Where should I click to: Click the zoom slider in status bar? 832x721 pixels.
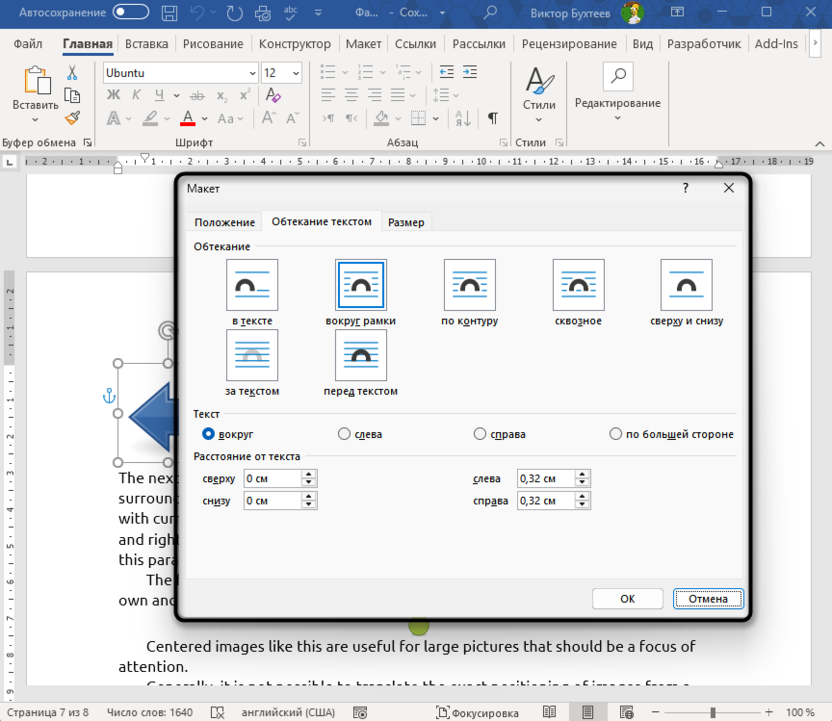click(x=714, y=712)
